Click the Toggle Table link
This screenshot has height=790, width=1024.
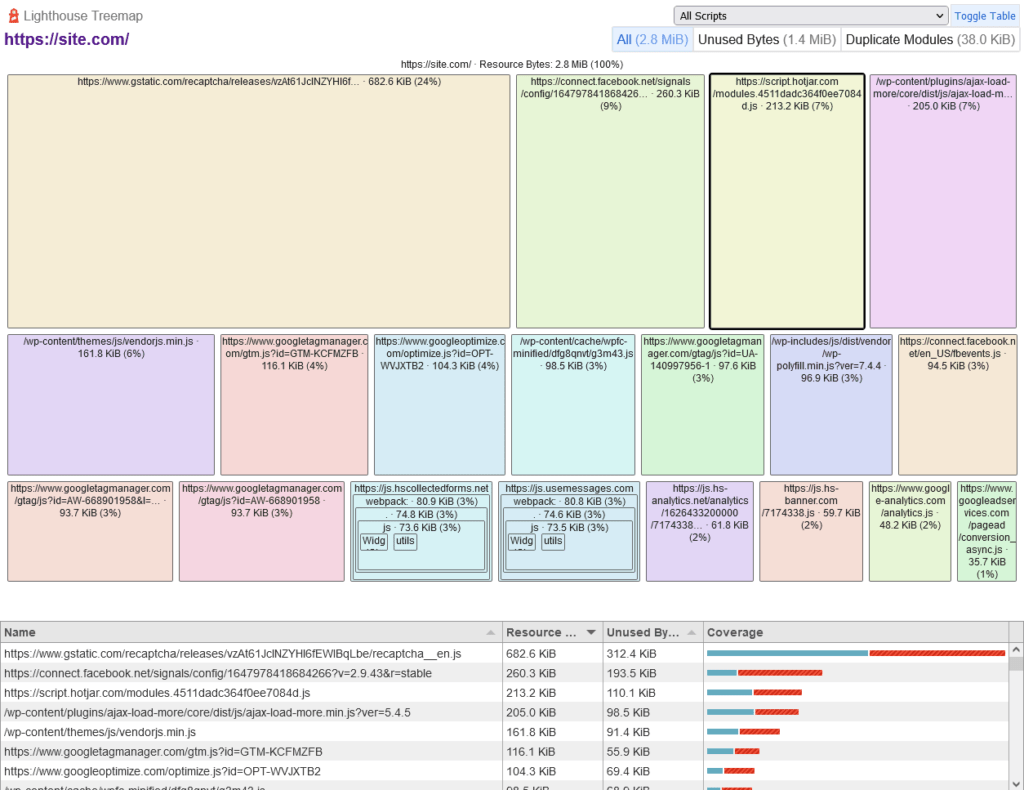(984, 16)
